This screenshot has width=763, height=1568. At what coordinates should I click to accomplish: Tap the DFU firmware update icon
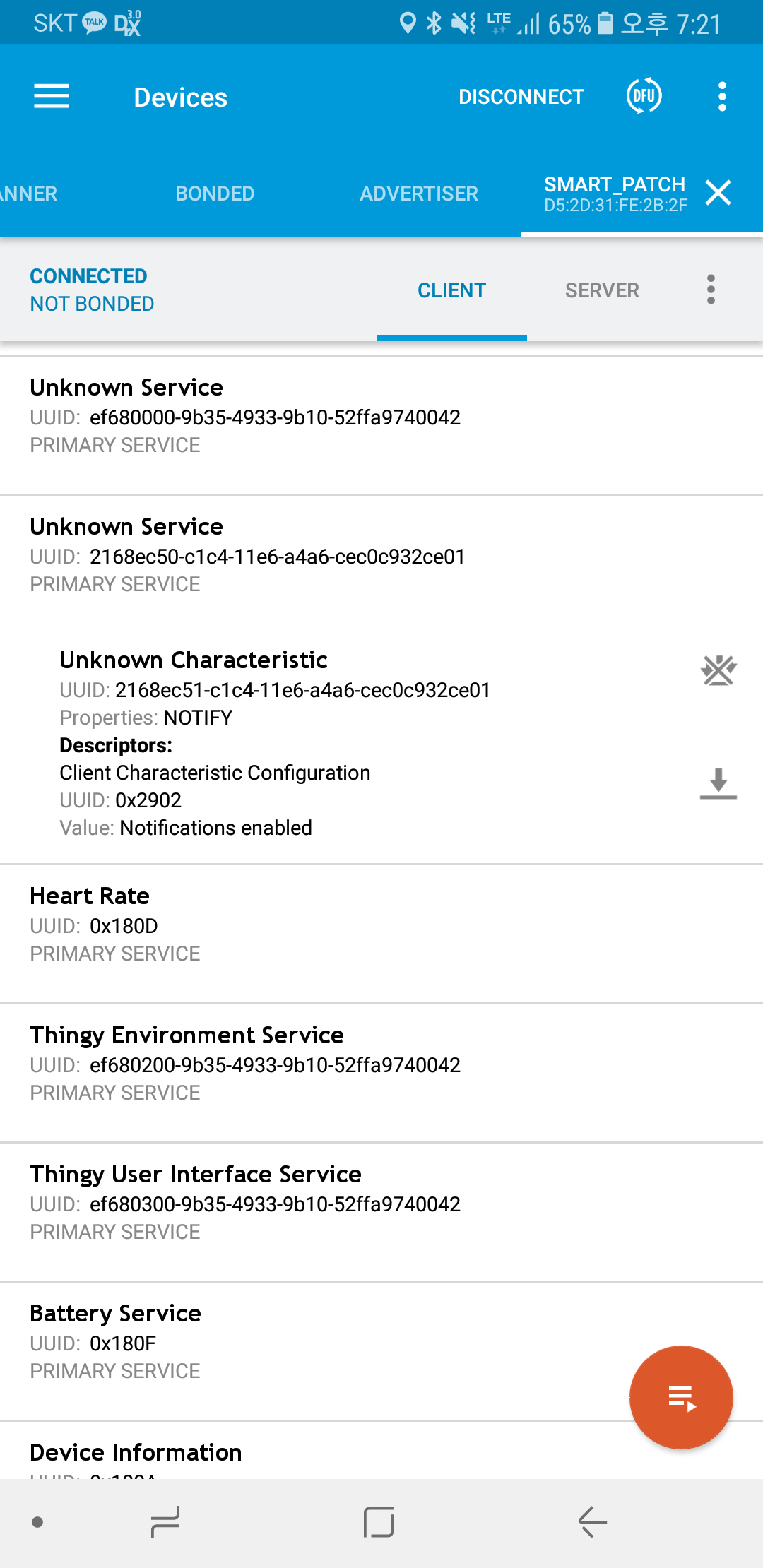click(x=644, y=96)
